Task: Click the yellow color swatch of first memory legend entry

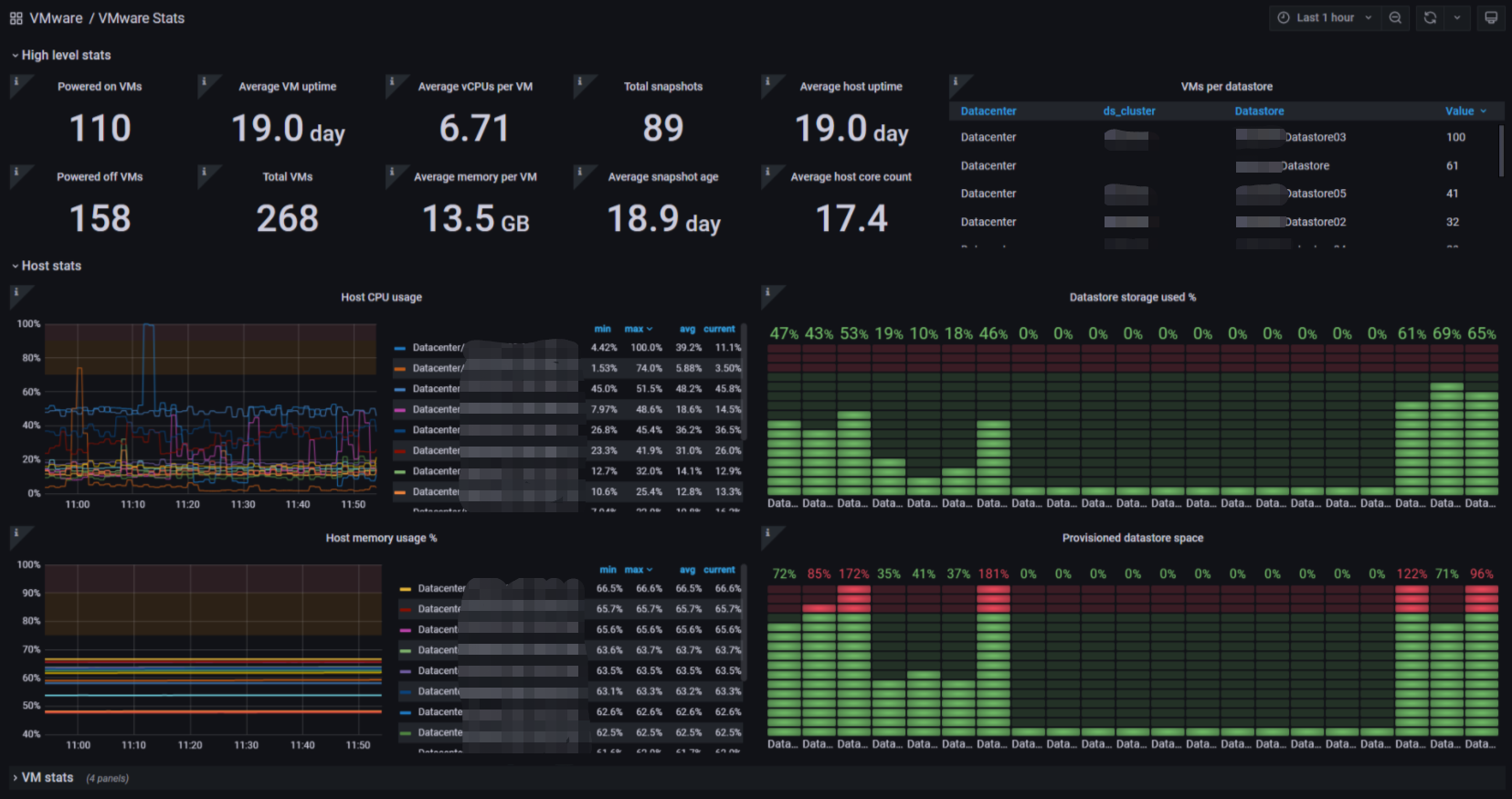Action: [x=406, y=589]
